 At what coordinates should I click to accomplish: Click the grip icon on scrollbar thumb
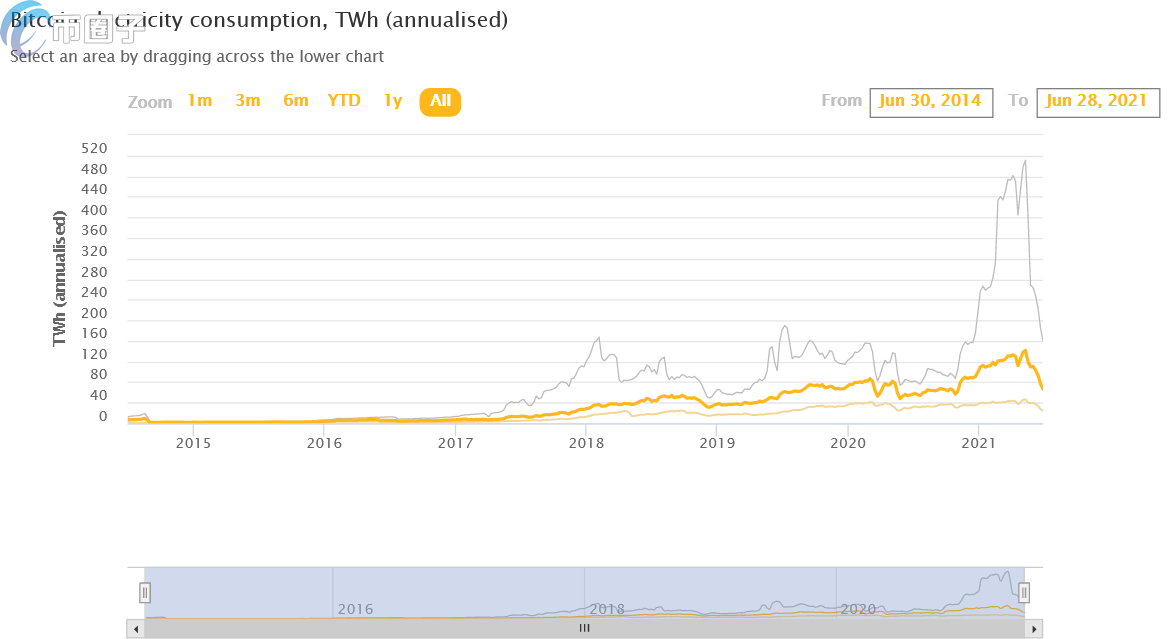coord(585,629)
